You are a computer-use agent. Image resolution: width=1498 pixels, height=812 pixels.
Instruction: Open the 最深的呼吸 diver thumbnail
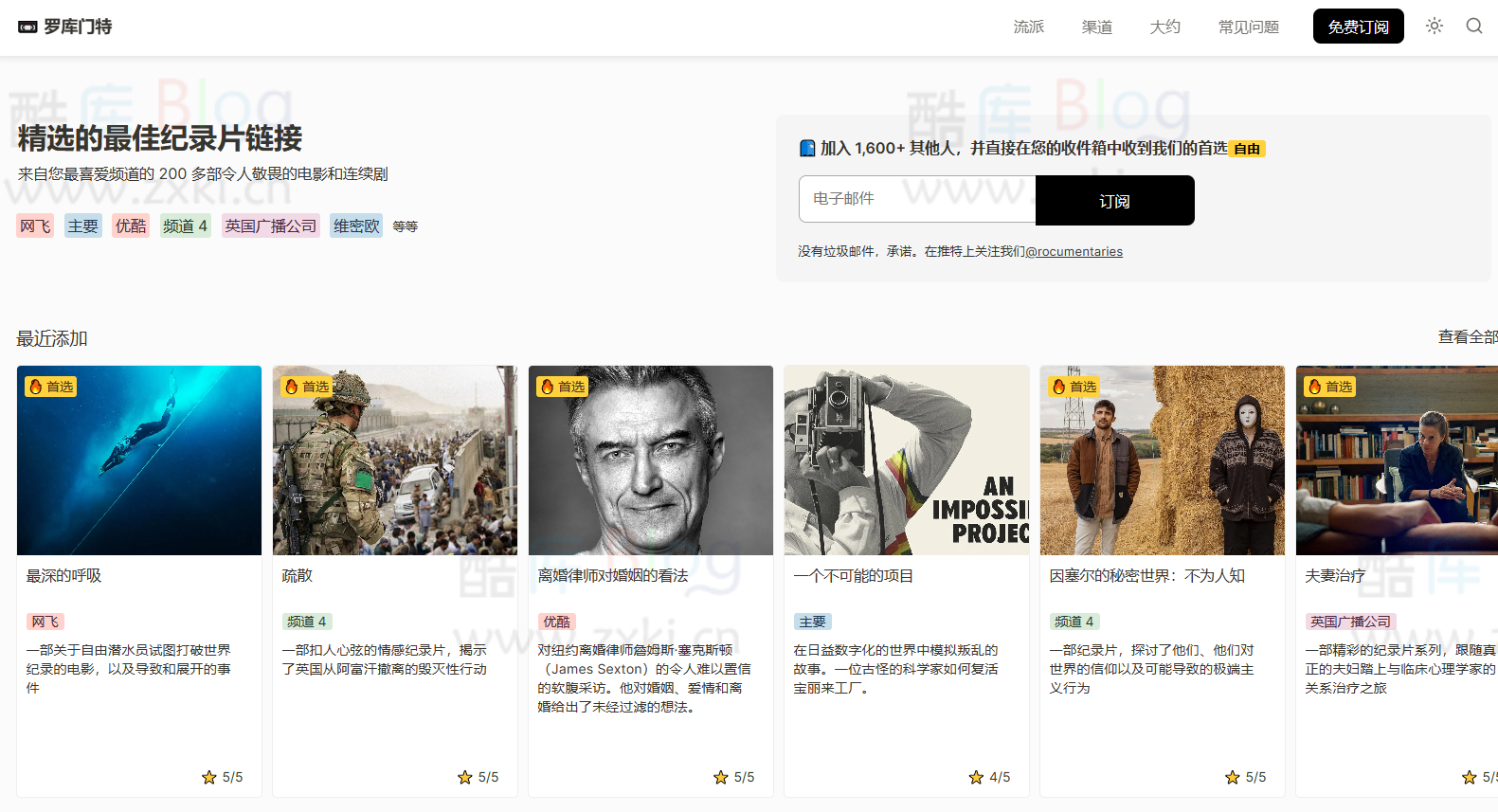[139, 460]
